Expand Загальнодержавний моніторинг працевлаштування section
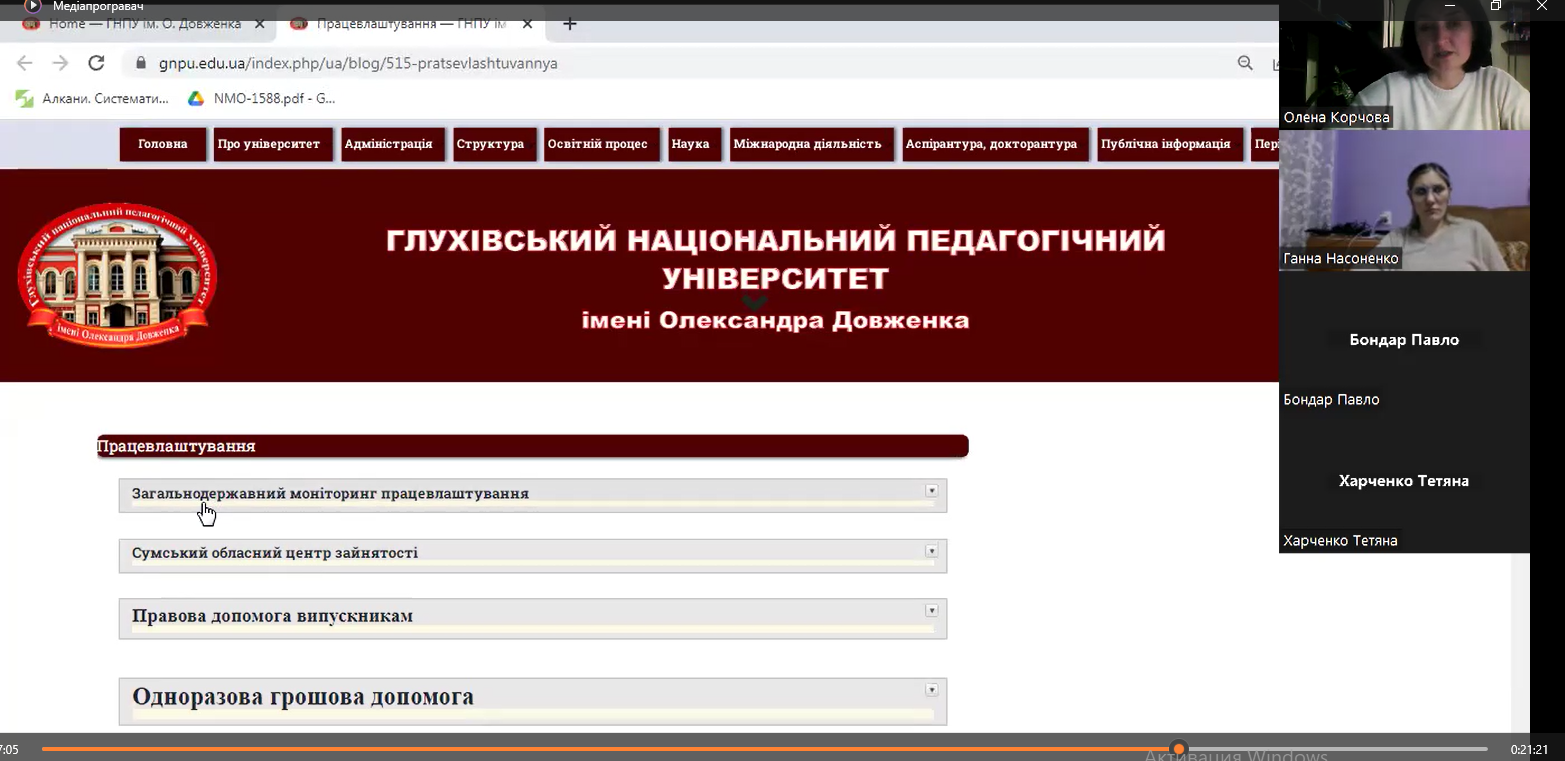Image resolution: width=1565 pixels, height=761 pixels. (x=533, y=495)
